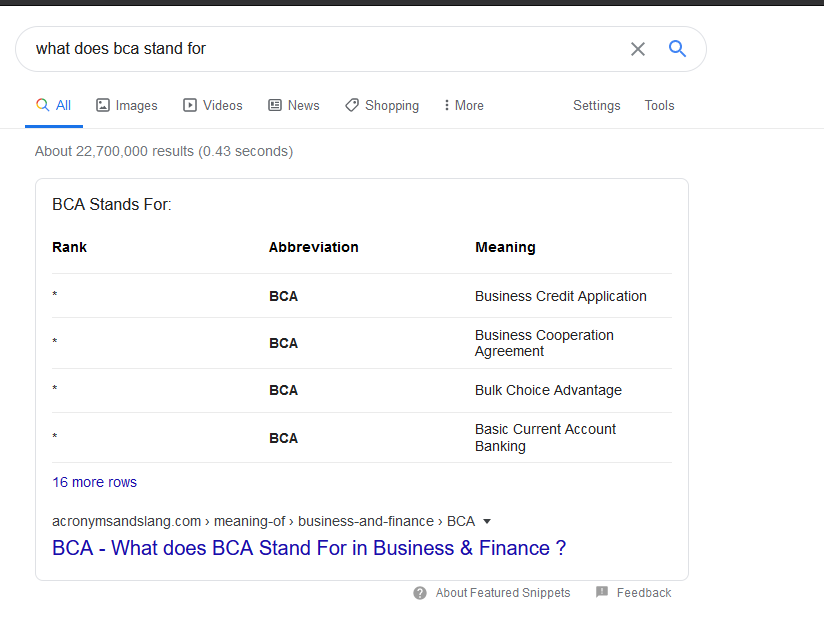
Task: Select the Shopping tab label
Action: [x=392, y=105]
